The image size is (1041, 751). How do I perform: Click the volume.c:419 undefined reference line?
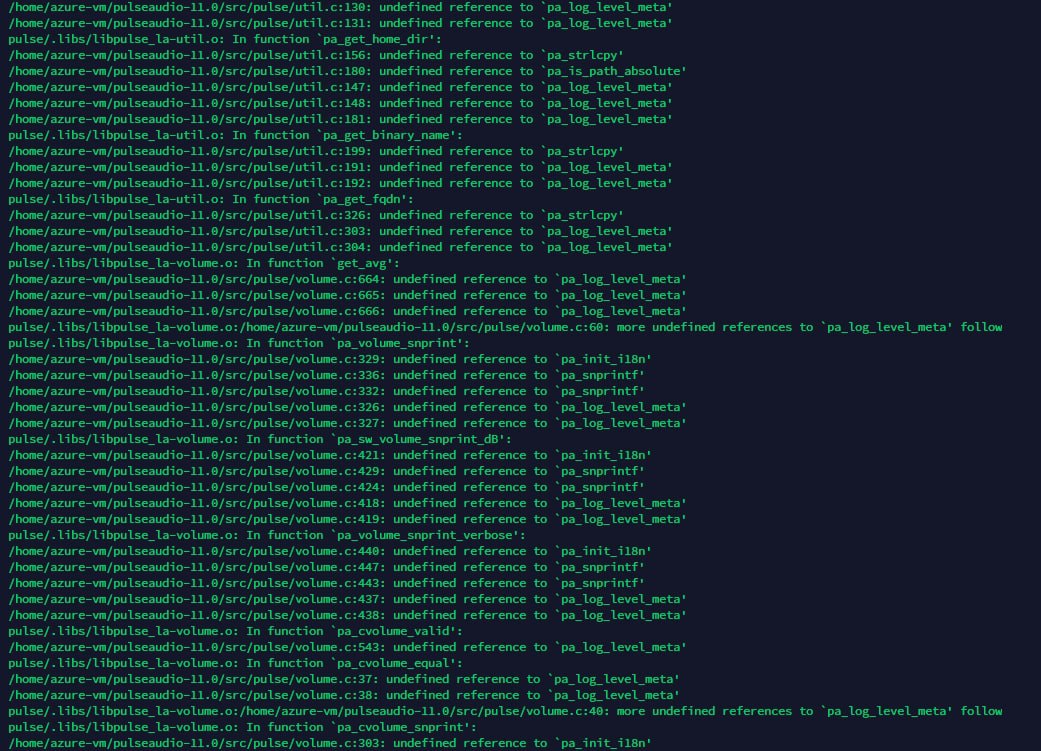click(347, 519)
